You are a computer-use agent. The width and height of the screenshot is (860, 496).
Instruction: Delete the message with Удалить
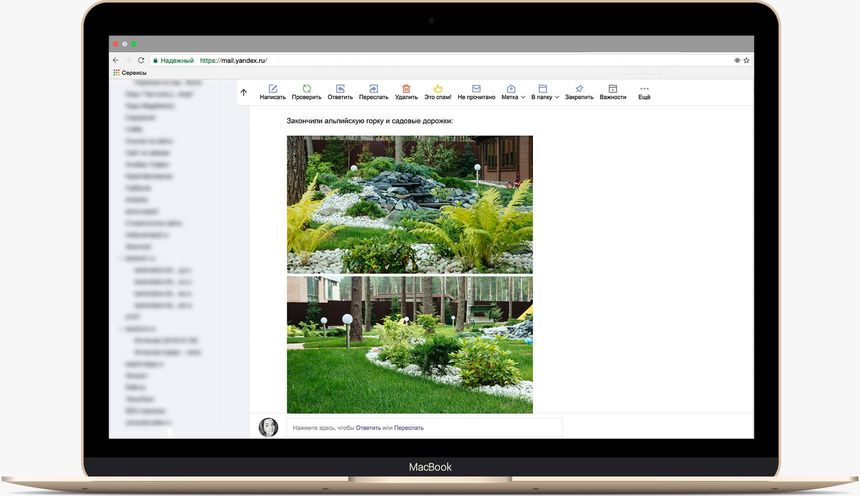tap(406, 90)
